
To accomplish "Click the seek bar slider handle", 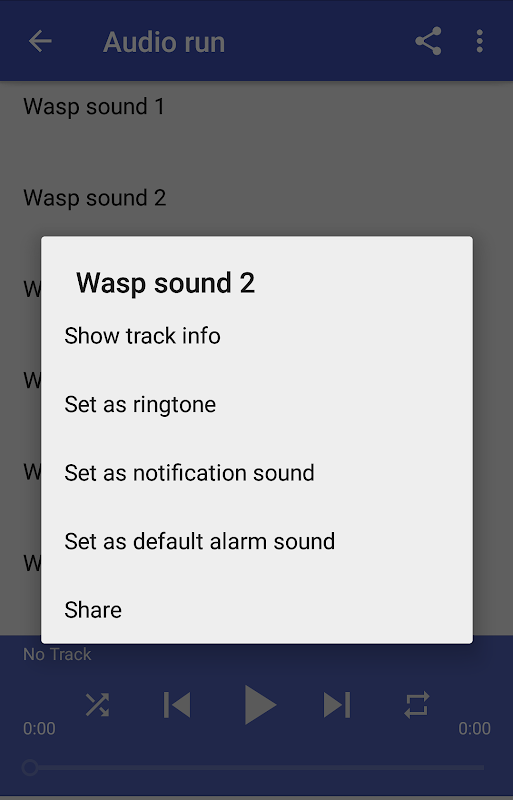I will [x=30, y=767].
